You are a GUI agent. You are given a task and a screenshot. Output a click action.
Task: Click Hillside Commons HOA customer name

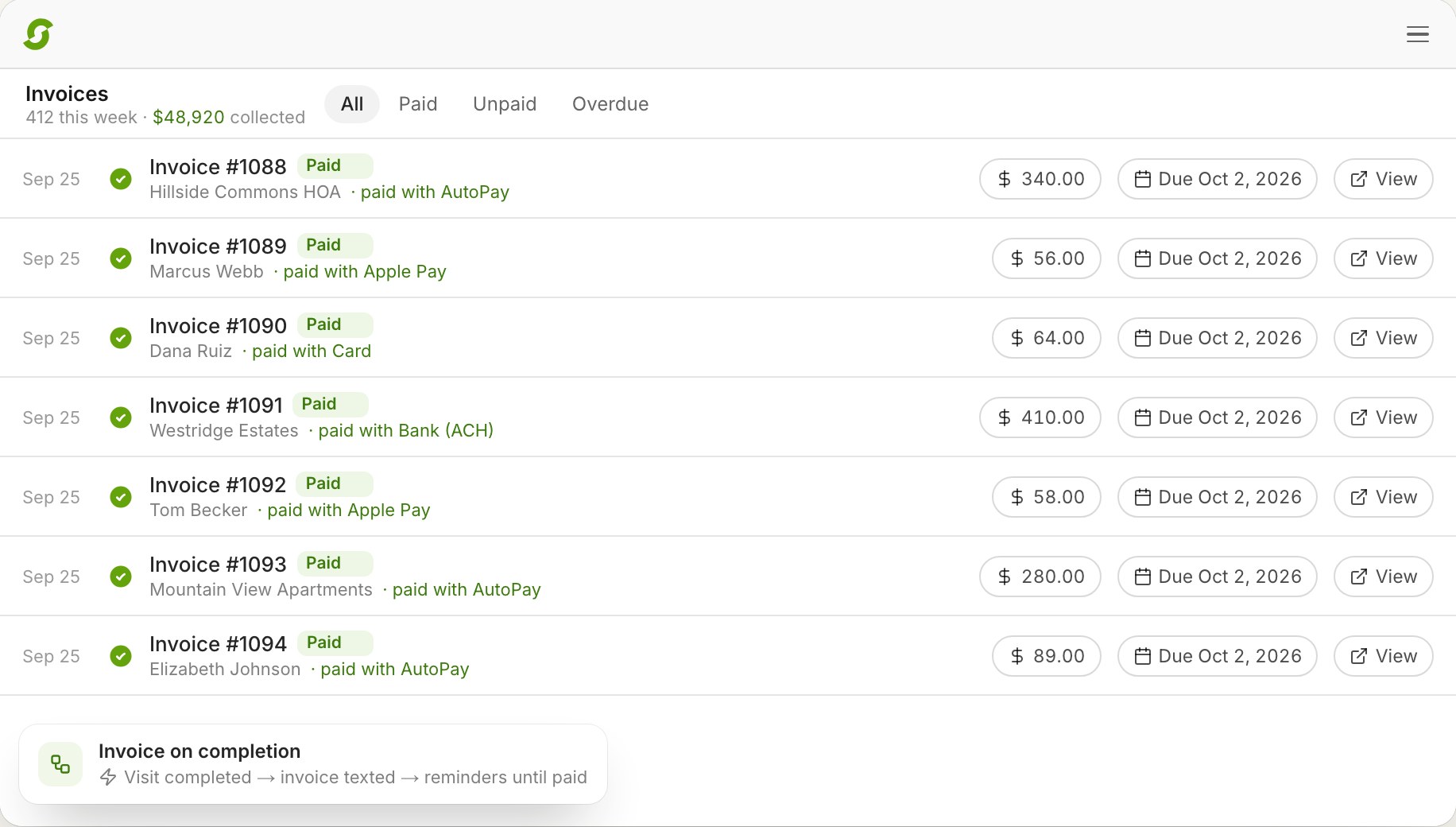pos(245,192)
